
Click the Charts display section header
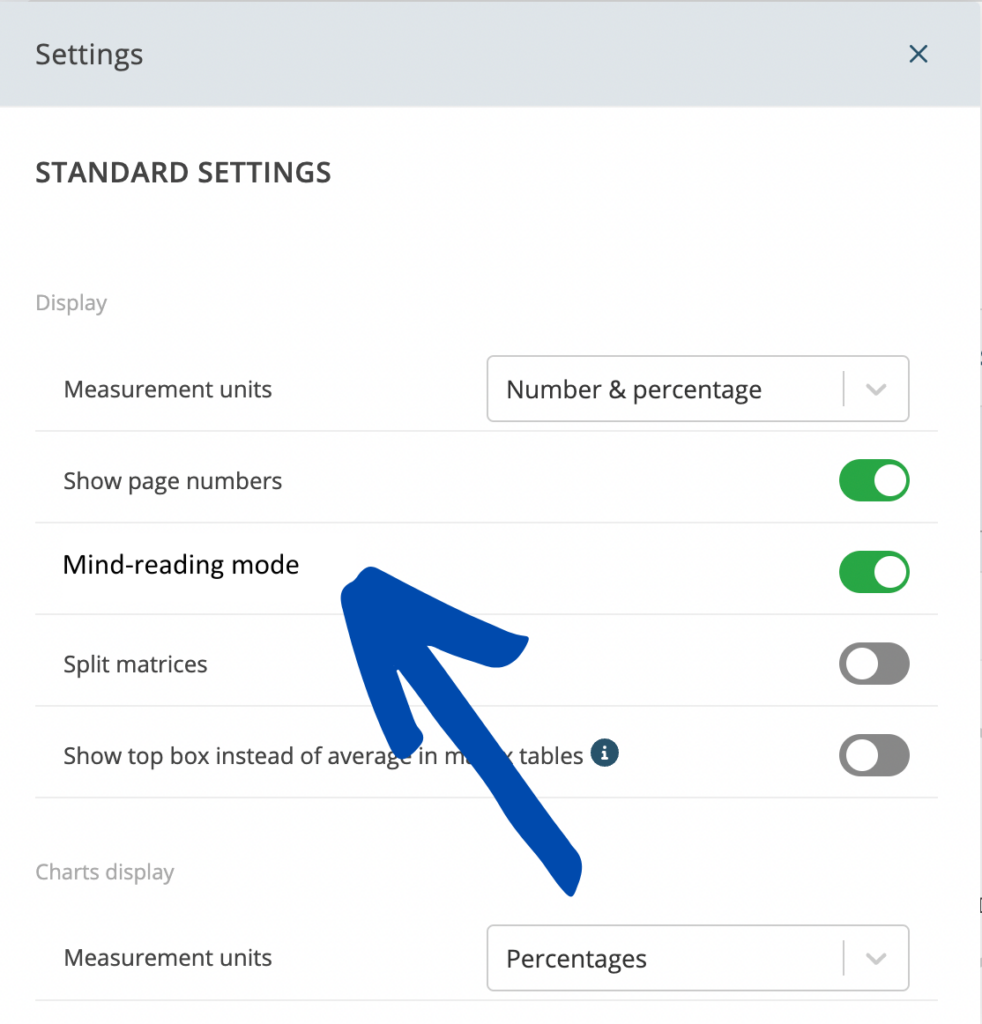105,872
